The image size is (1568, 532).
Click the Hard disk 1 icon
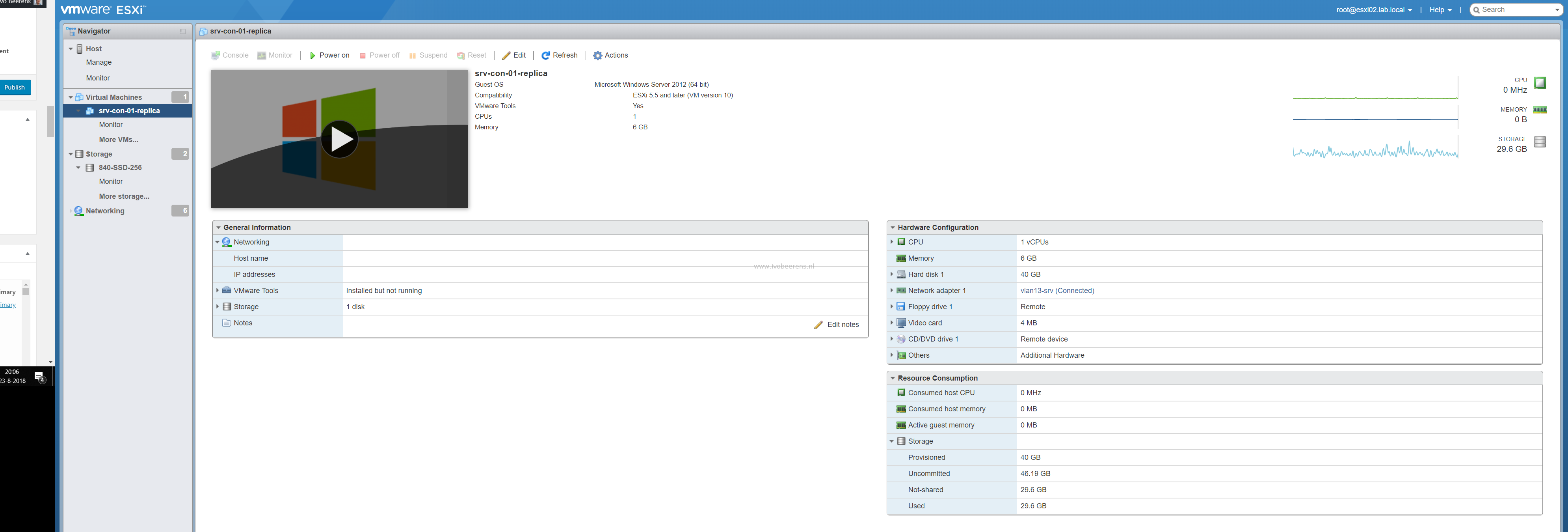901,274
